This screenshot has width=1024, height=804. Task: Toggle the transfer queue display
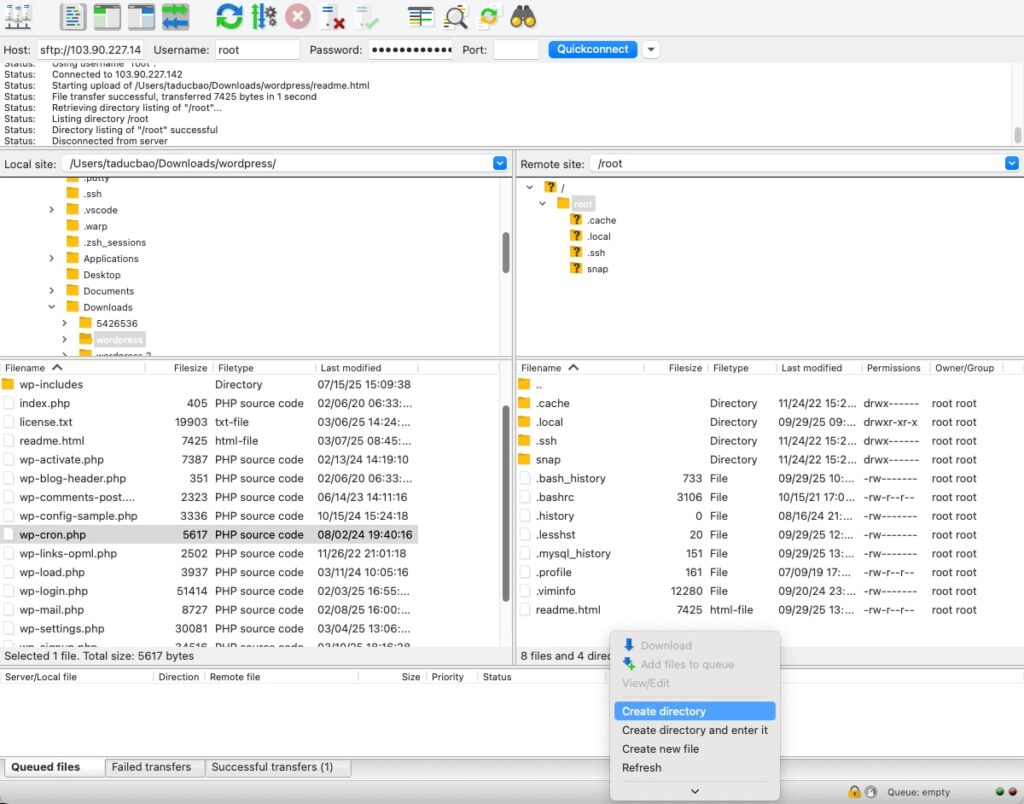coord(175,16)
